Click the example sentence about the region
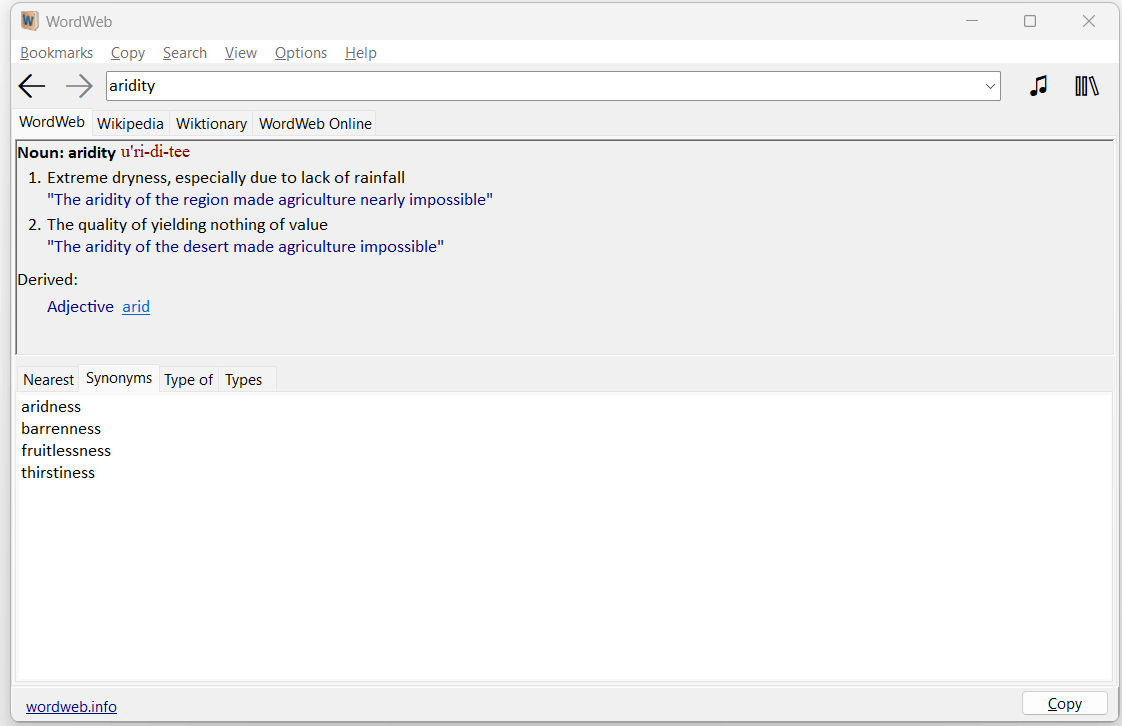 pos(270,200)
